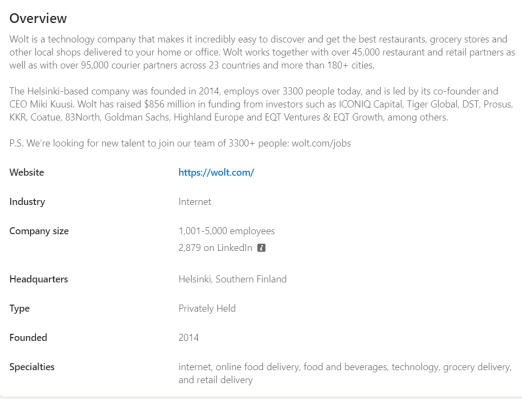Click the info icon beside LinkedIn count

pyautogui.click(x=261, y=248)
